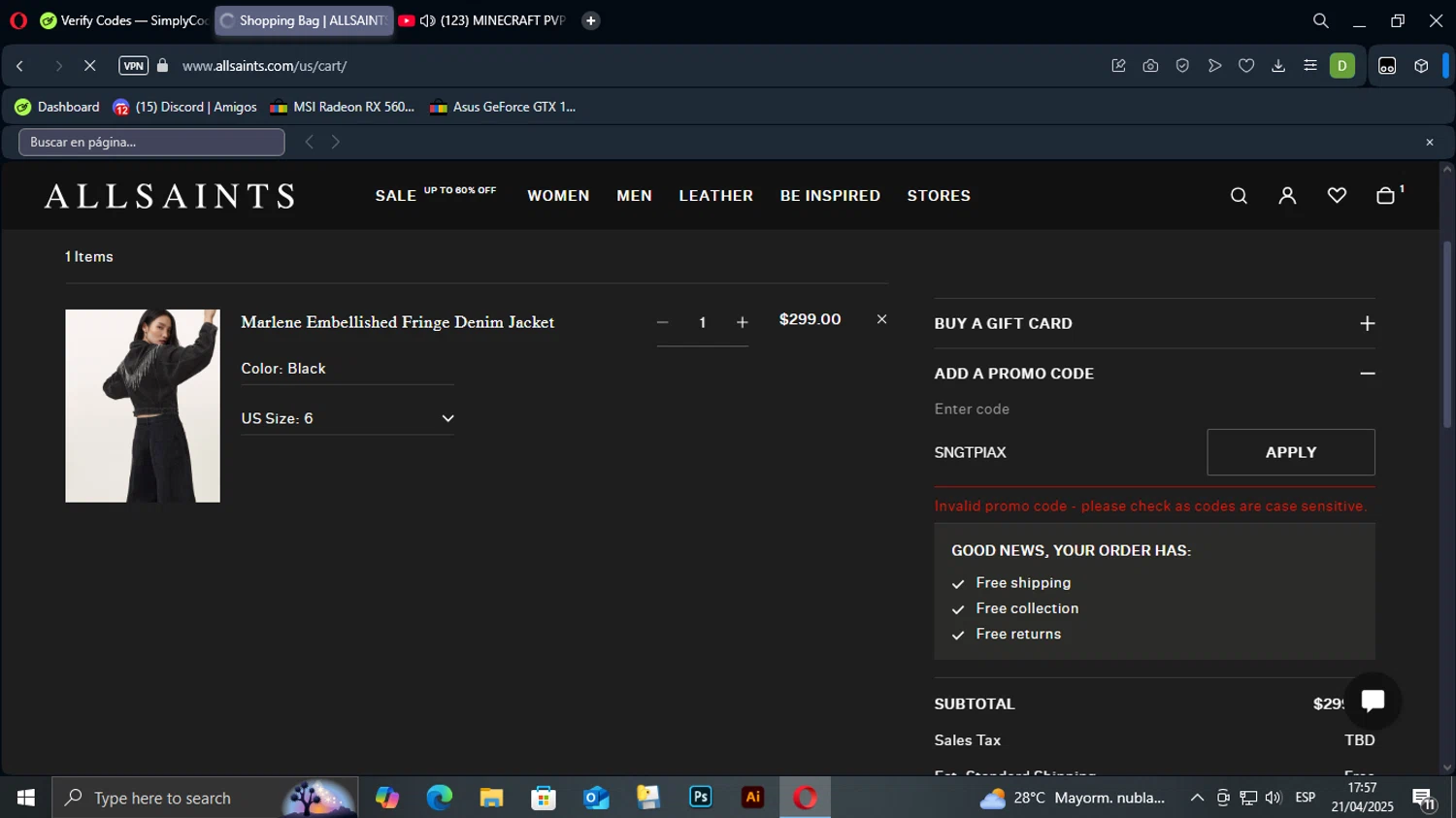
Task: Show hidden system tray icons
Action: [x=1197, y=798]
